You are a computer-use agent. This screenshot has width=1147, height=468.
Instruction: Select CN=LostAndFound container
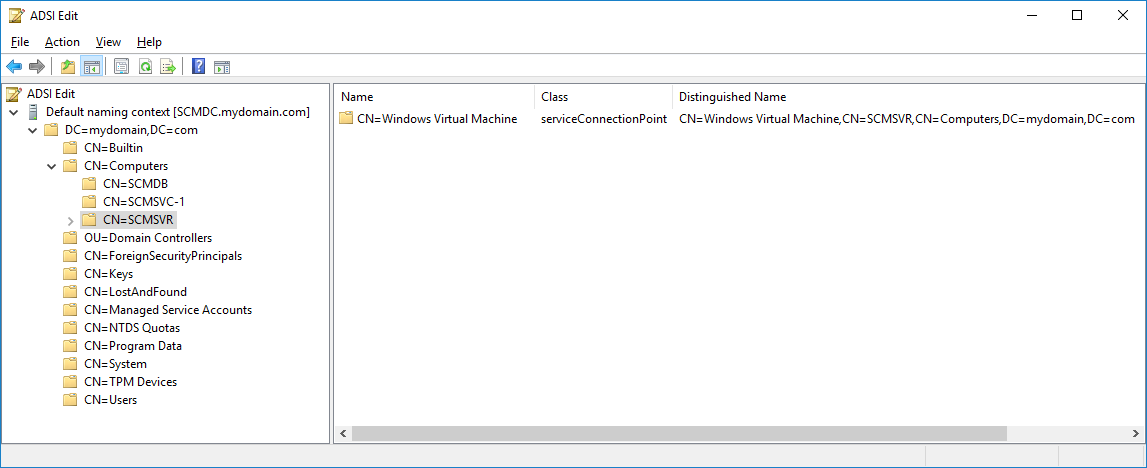pos(135,292)
